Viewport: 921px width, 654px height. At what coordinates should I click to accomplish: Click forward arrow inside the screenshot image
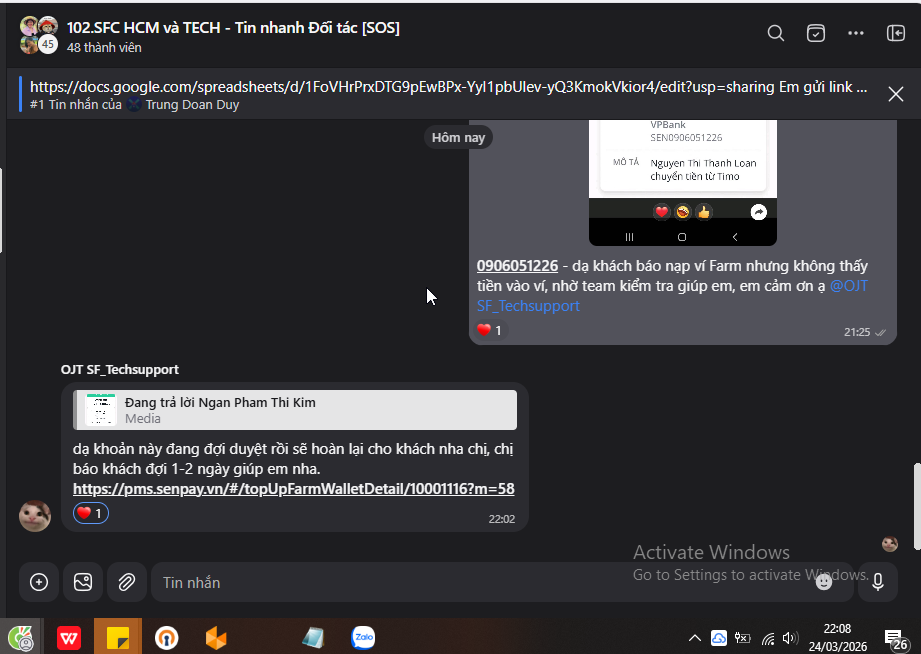758,212
